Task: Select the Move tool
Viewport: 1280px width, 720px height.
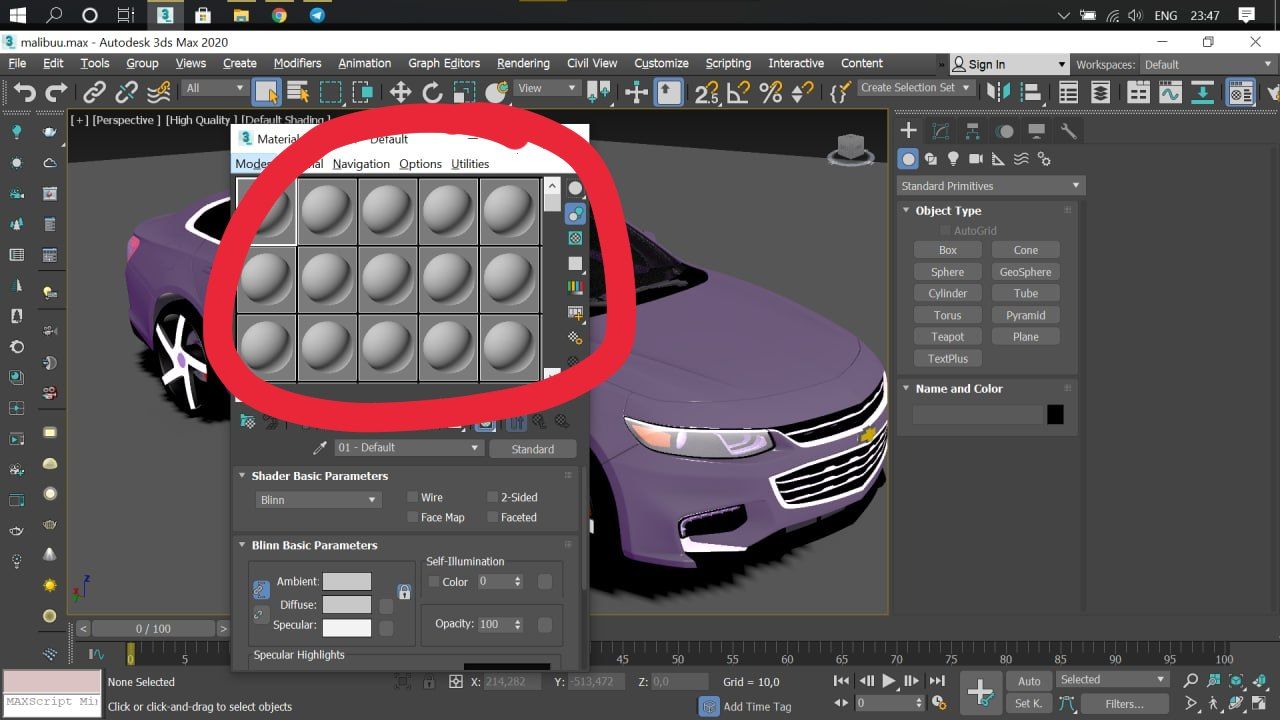Action: (x=400, y=92)
